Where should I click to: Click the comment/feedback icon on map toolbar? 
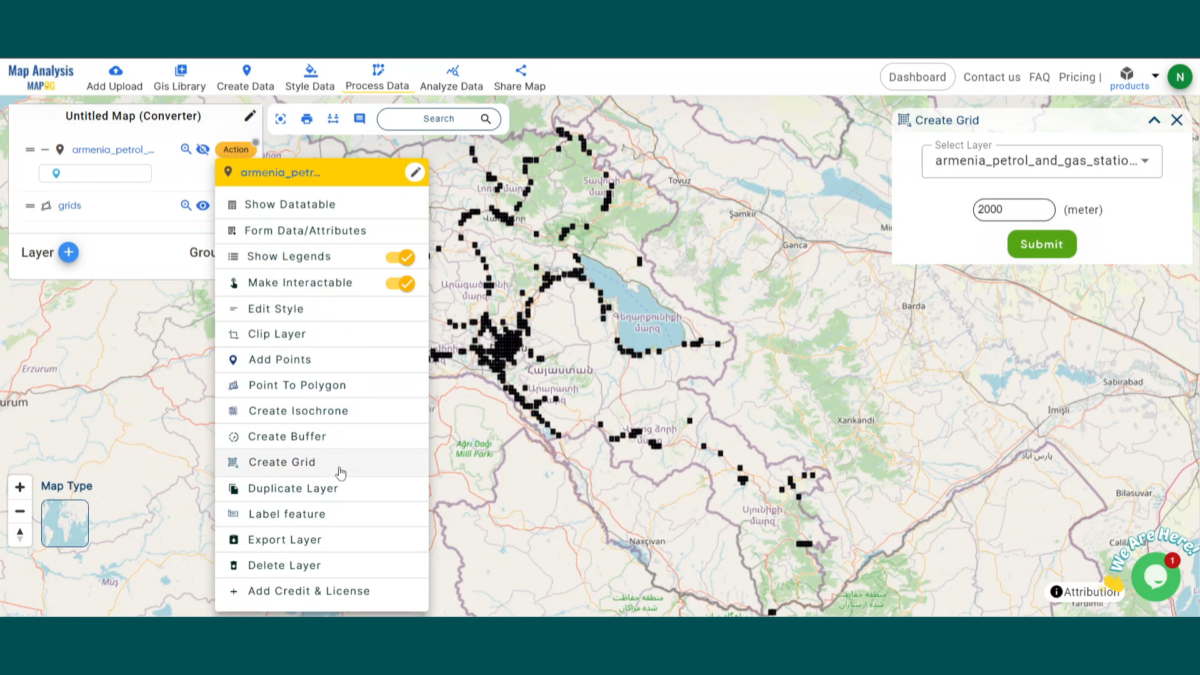pos(360,118)
